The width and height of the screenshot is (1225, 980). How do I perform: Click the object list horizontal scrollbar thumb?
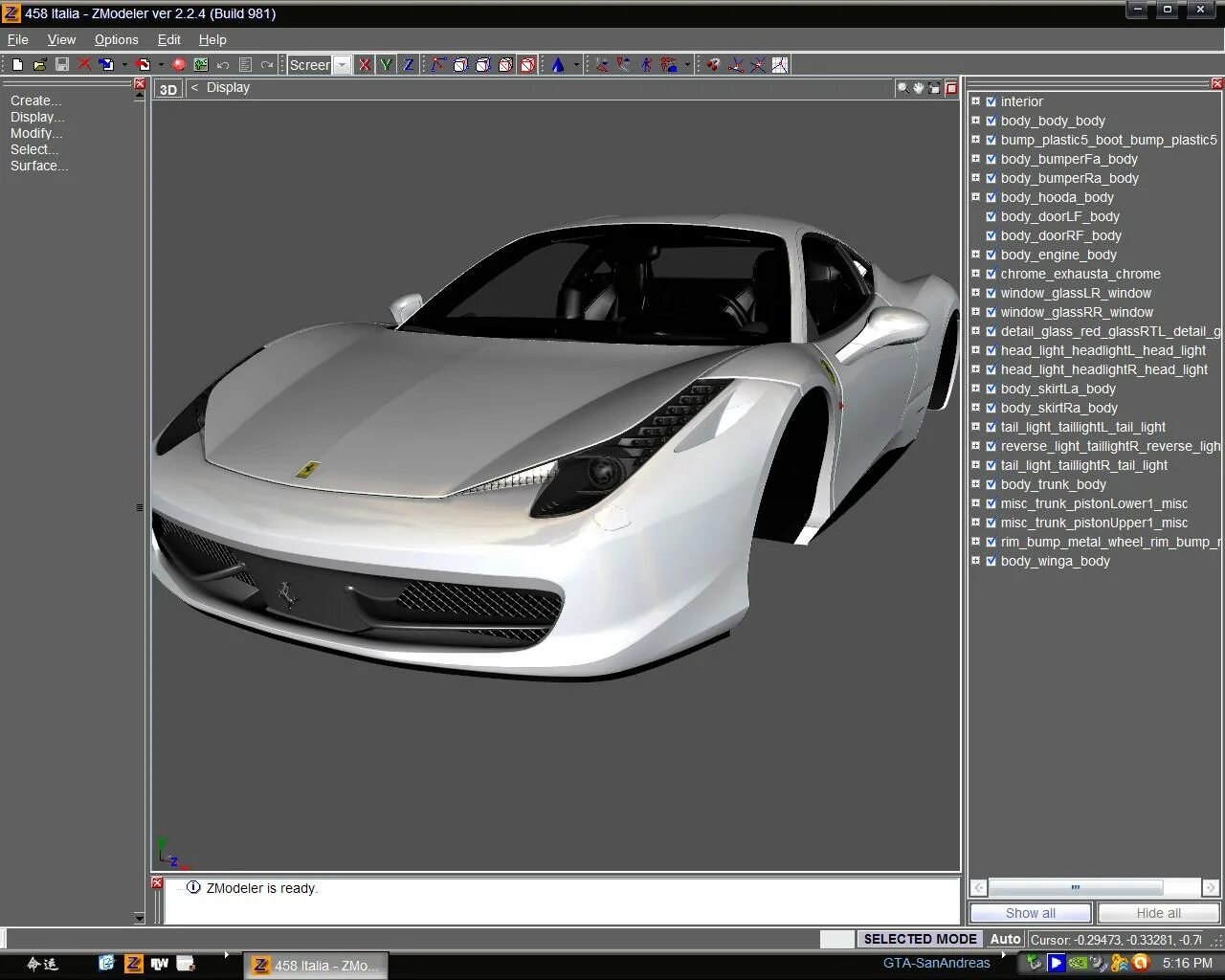tap(1076, 887)
